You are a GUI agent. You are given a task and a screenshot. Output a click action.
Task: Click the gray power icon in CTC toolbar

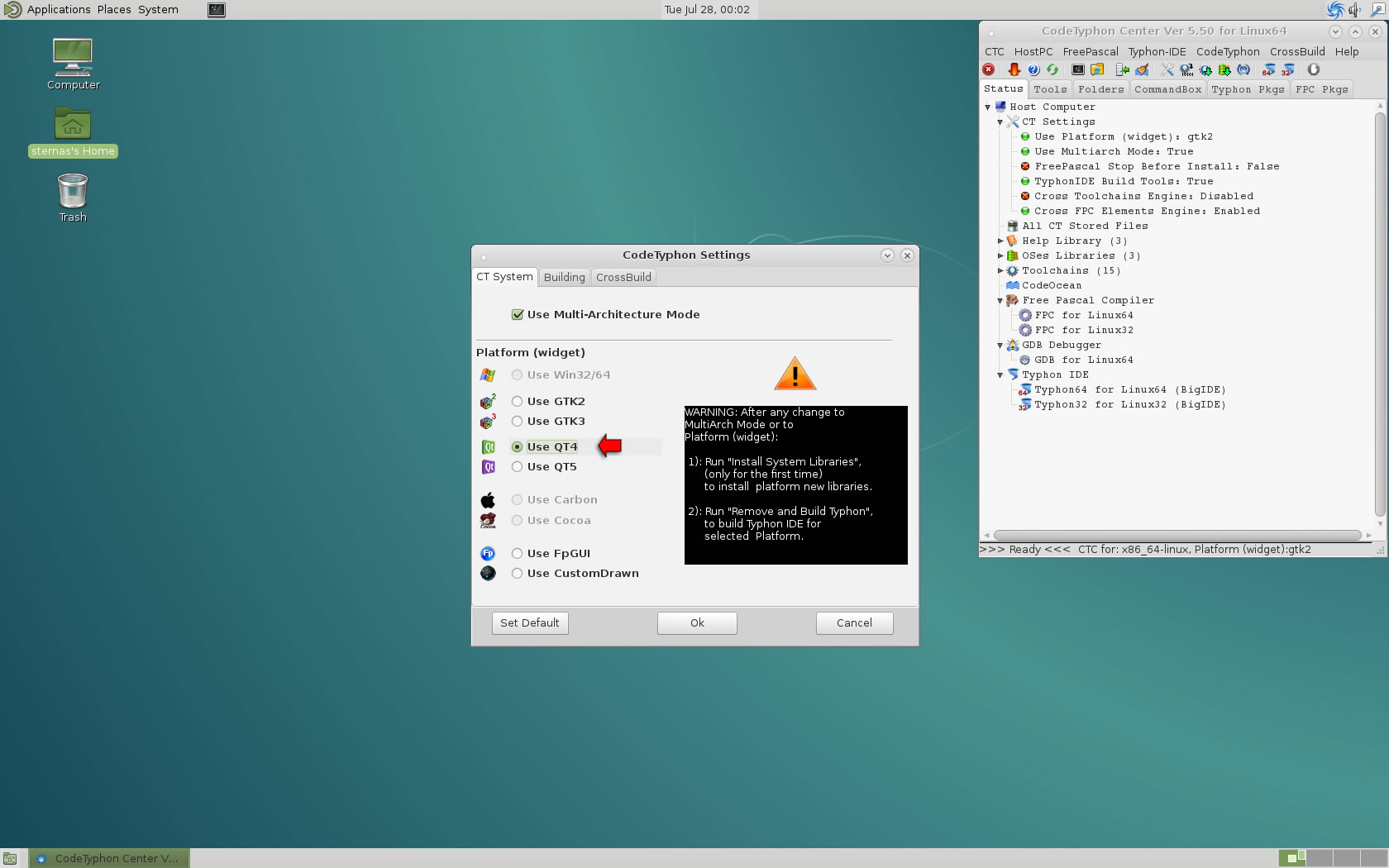pyautogui.click(x=1313, y=70)
